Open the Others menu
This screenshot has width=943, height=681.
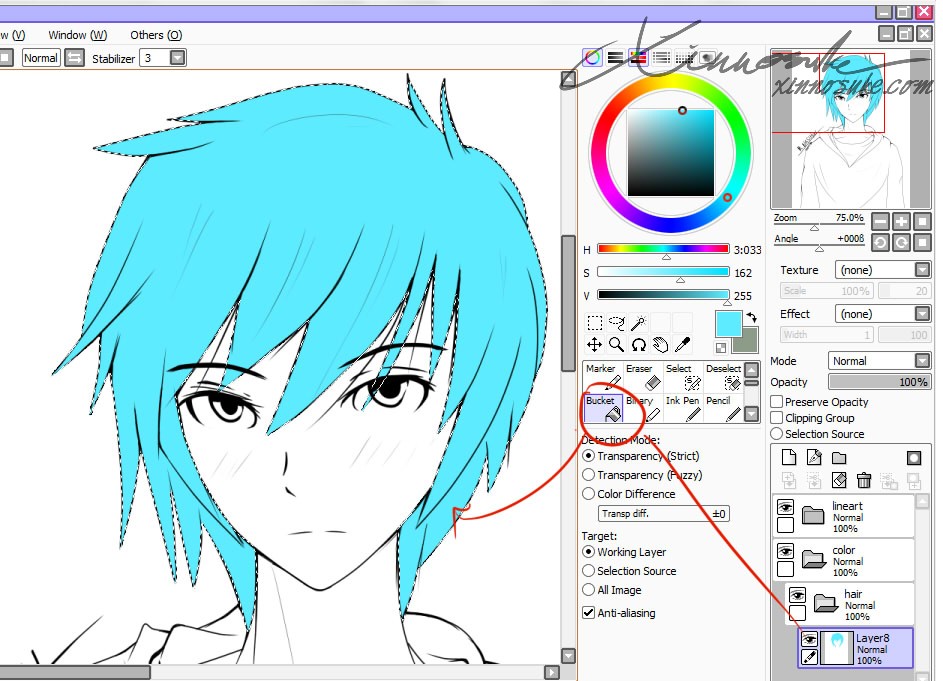(x=154, y=34)
